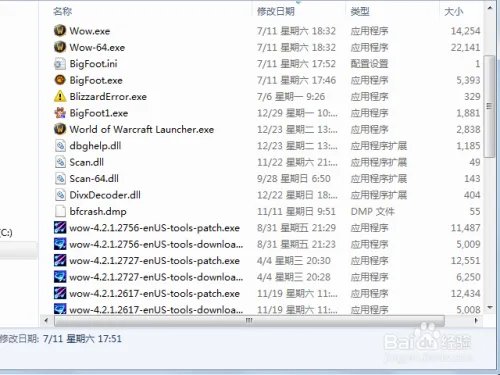Click the DMP 文件 type of bfcrash.dmp
This screenshot has width=500, height=375.
[x=373, y=212]
